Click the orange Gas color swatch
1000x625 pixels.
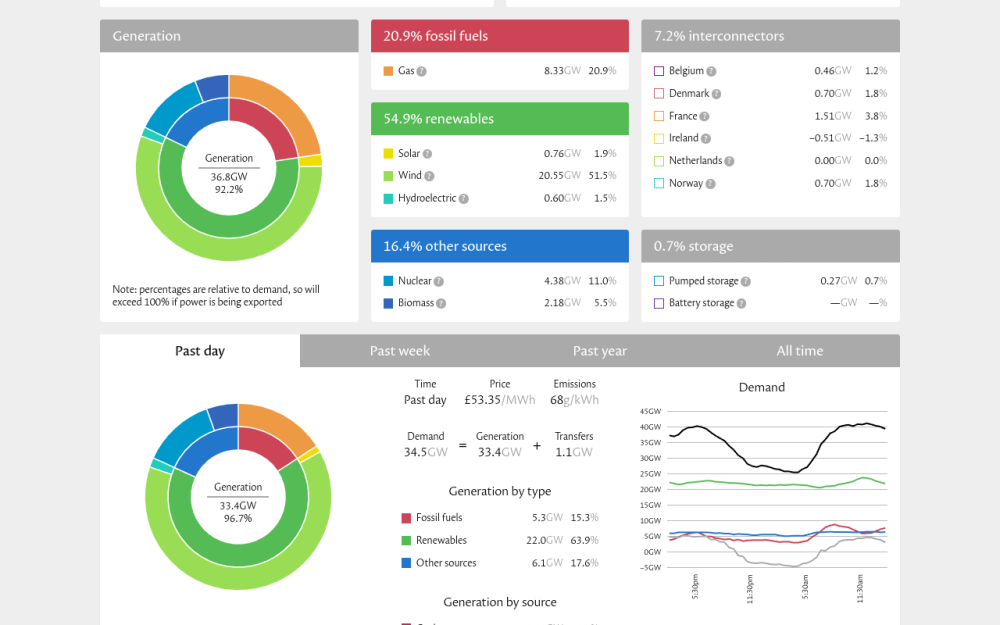click(388, 71)
